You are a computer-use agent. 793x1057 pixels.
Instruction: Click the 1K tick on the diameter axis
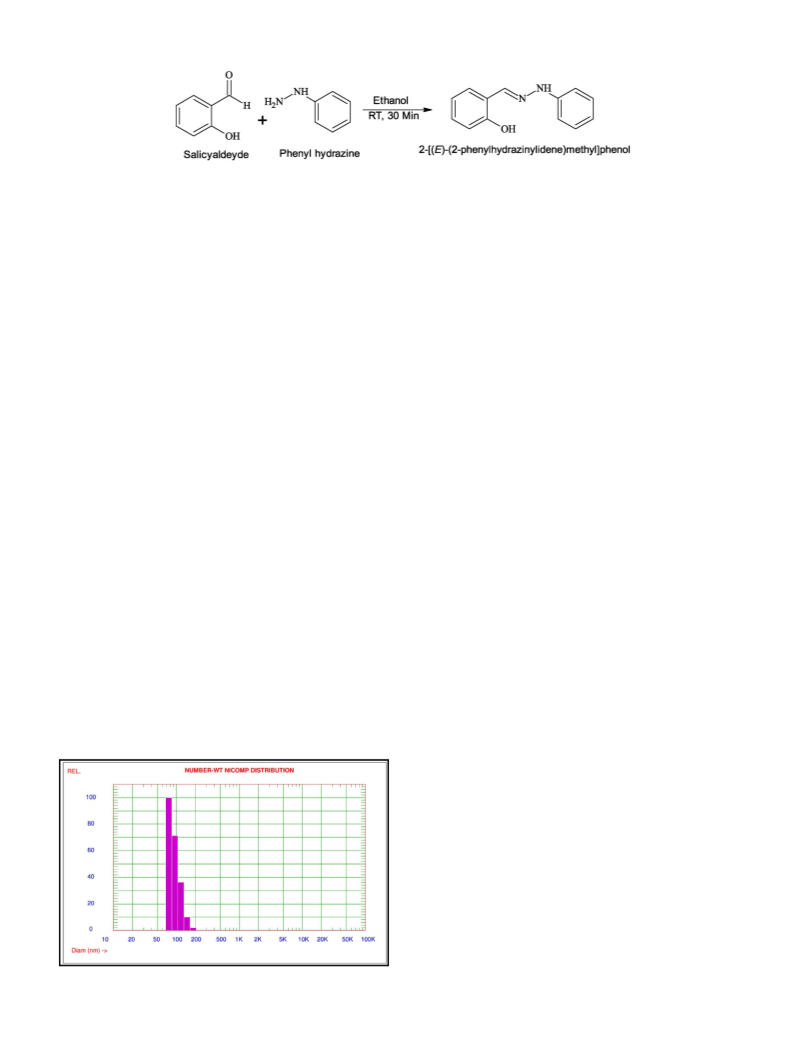[x=239, y=939]
